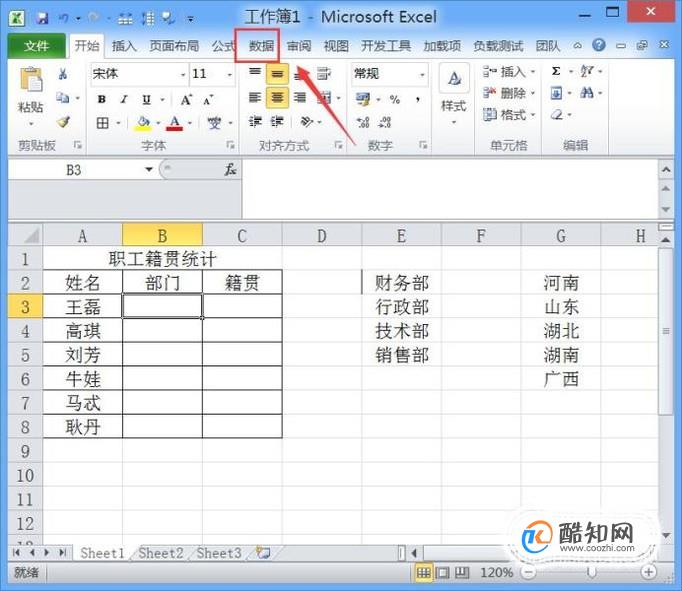This screenshot has height=591, width=682.
Task: Click the increase indent icon
Action: click(277, 121)
